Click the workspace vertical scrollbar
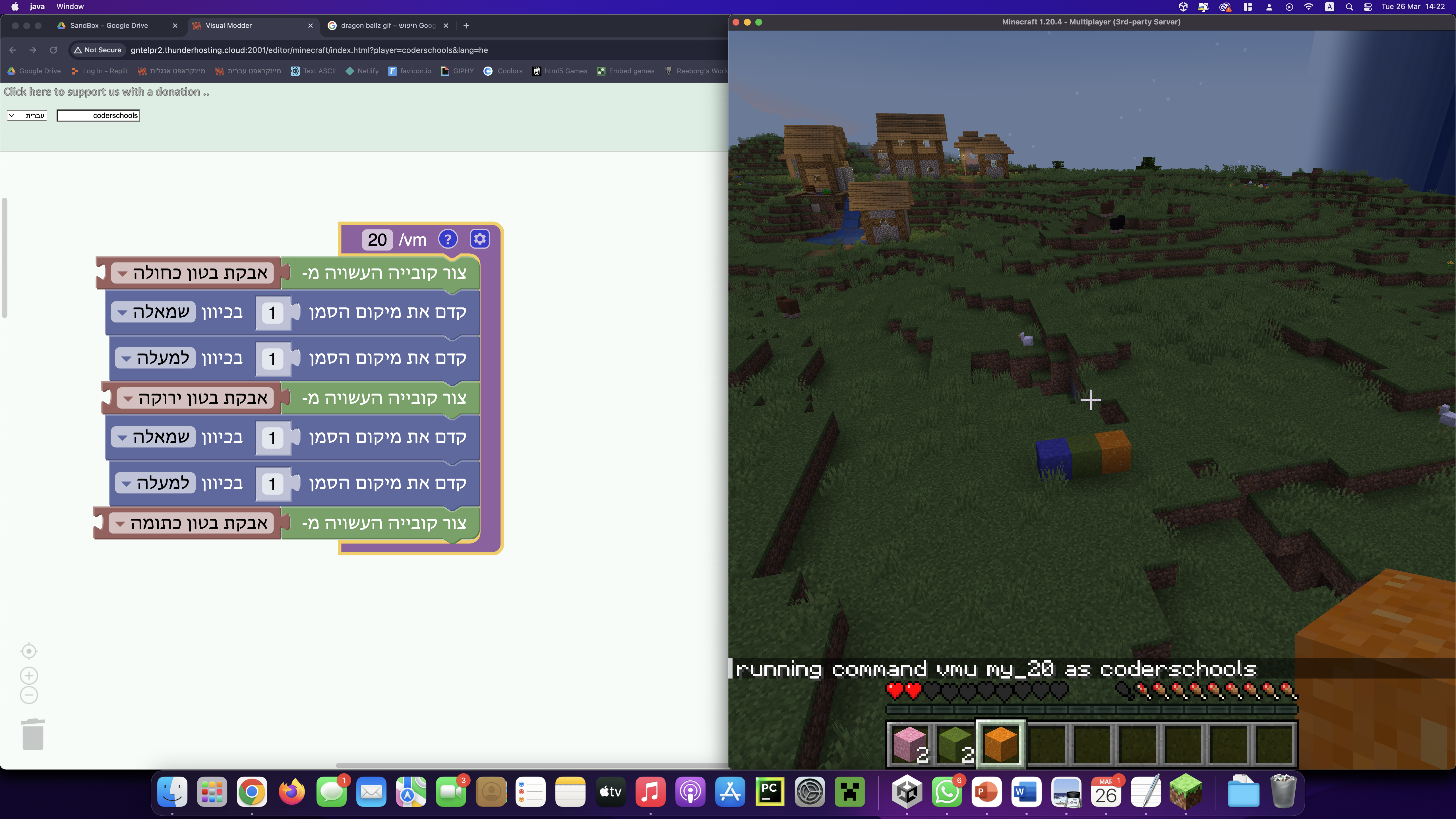This screenshot has width=1456, height=819. 5,258
